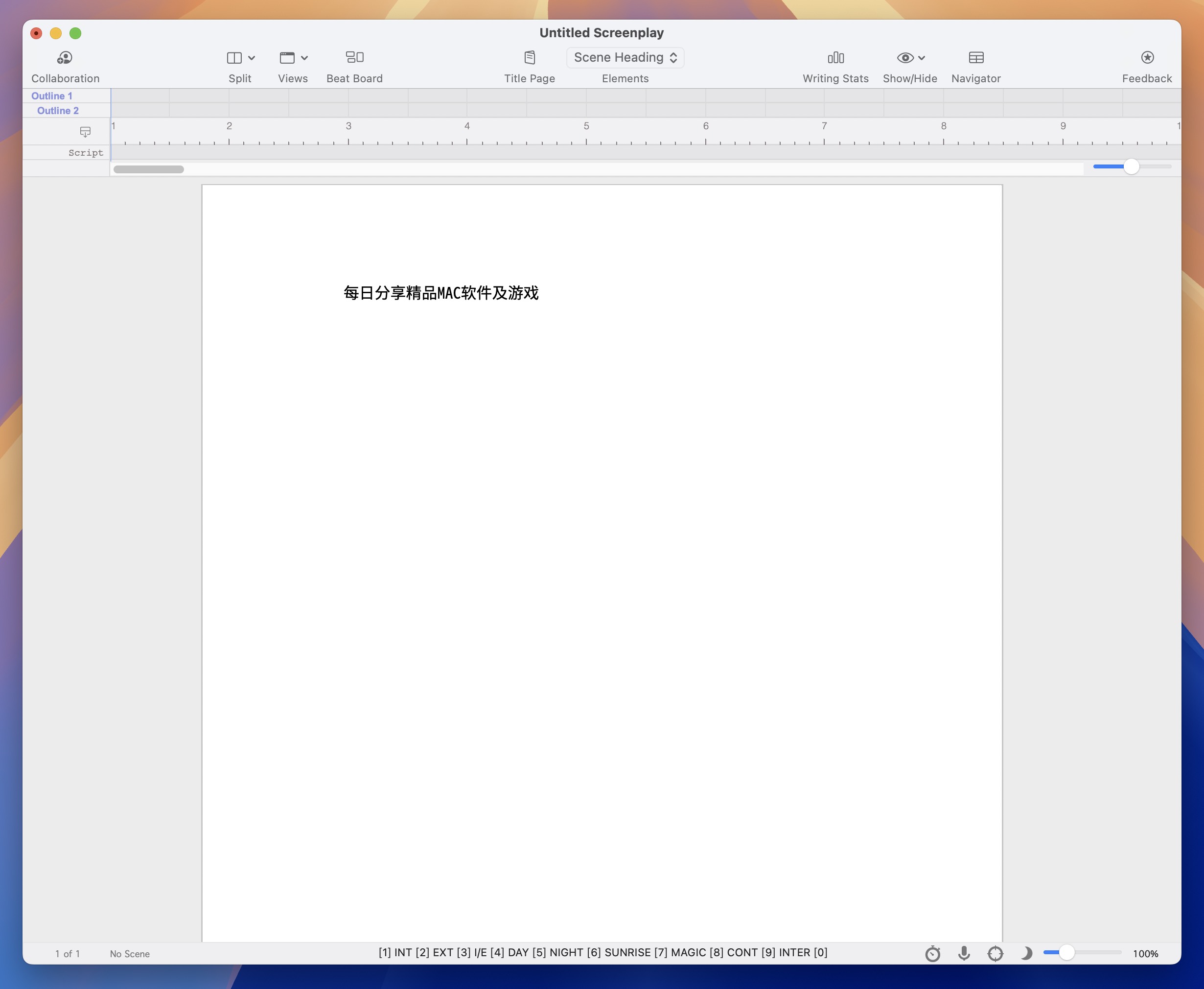Expand the Views dropdown arrow

click(x=305, y=58)
